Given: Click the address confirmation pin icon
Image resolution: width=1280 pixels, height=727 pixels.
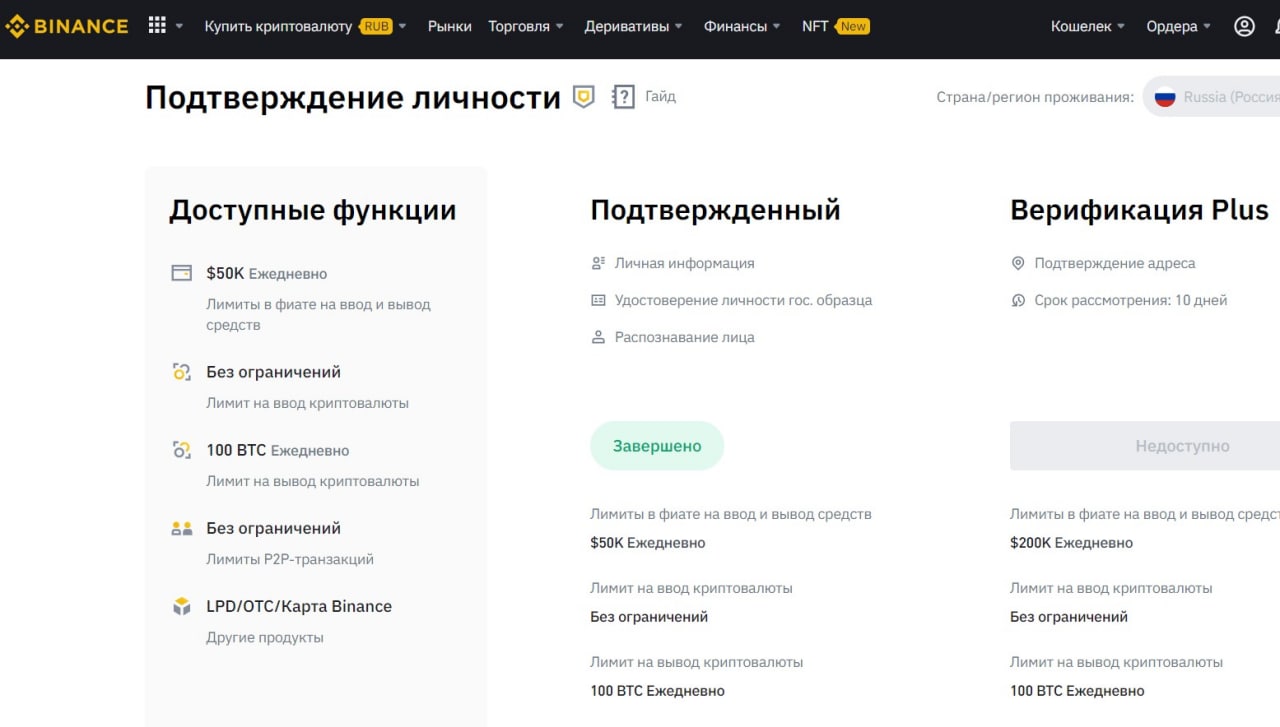Looking at the screenshot, I should click(x=1018, y=263).
